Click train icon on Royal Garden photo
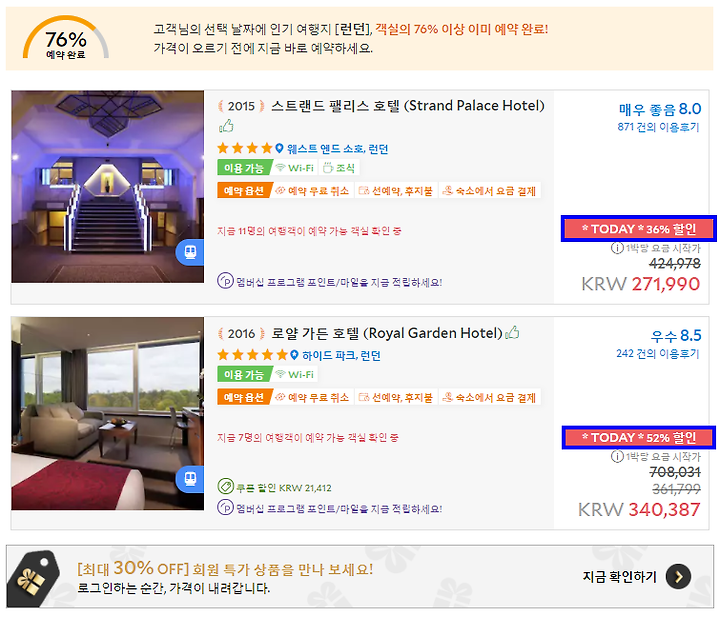 point(190,479)
